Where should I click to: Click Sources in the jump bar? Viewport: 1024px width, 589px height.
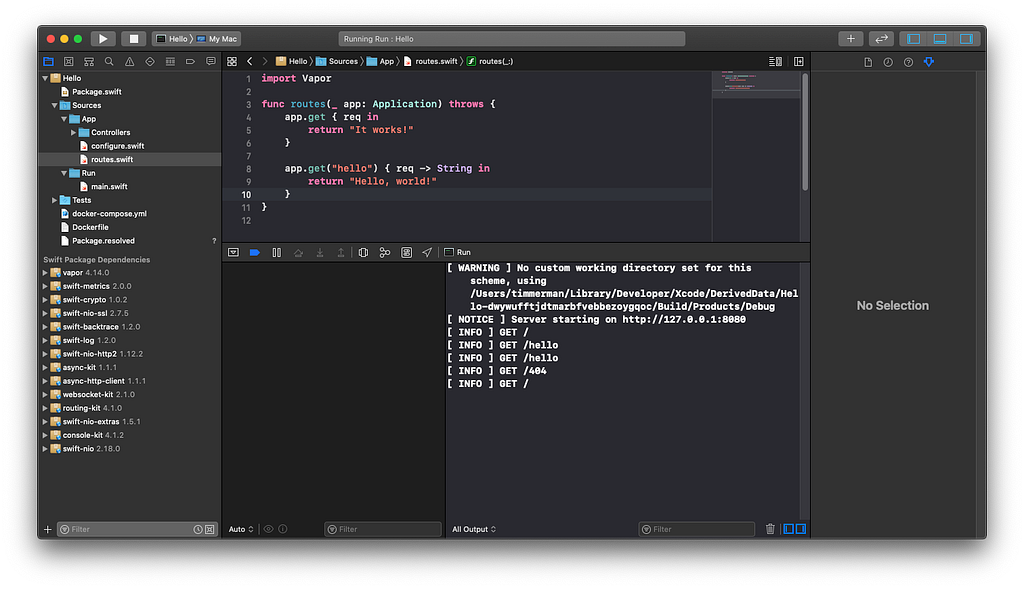(x=342, y=61)
